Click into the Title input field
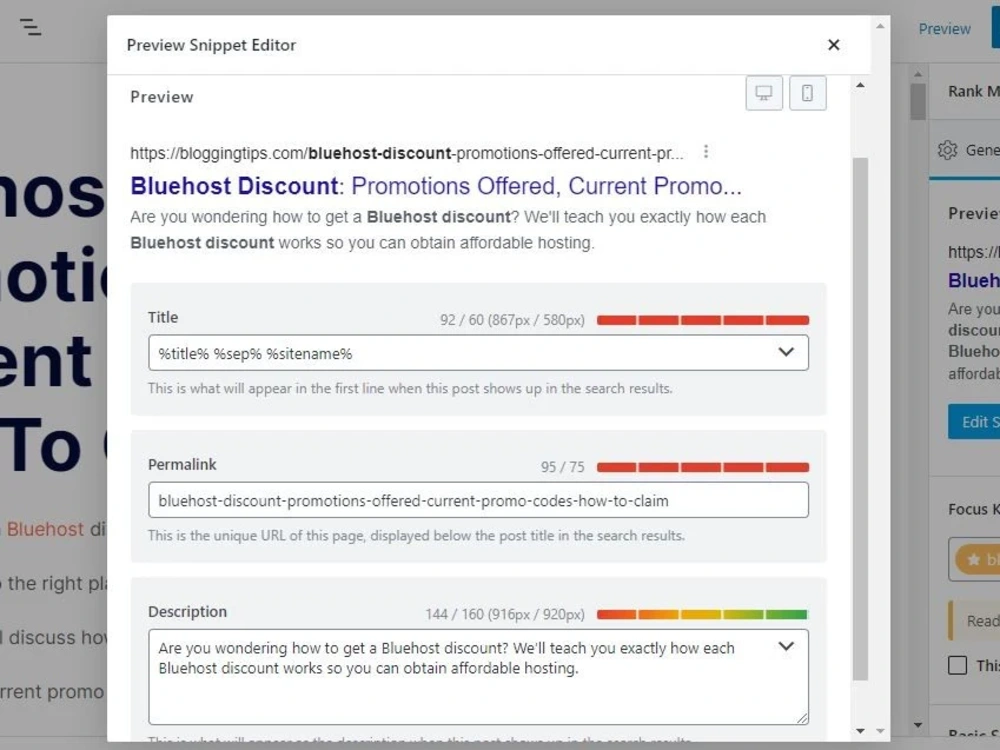Screen dimensions: 1000x750 click(478, 353)
